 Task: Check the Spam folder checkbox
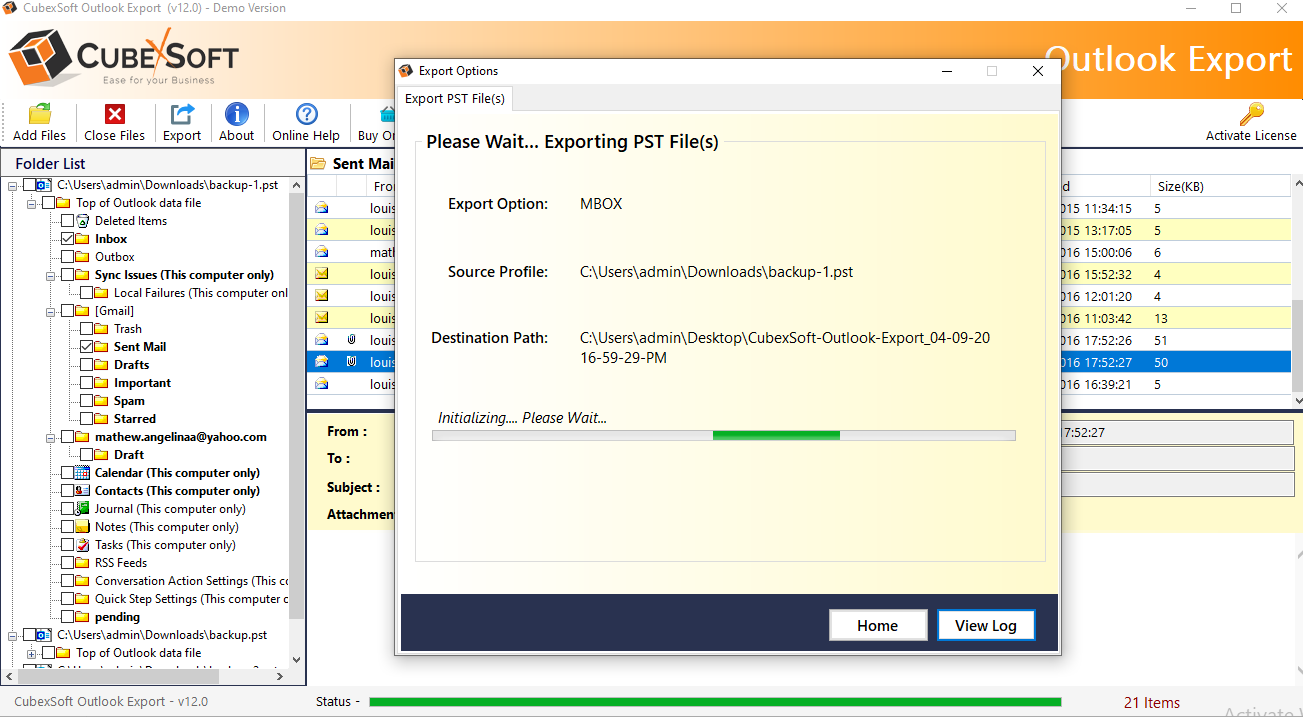pos(86,401)
